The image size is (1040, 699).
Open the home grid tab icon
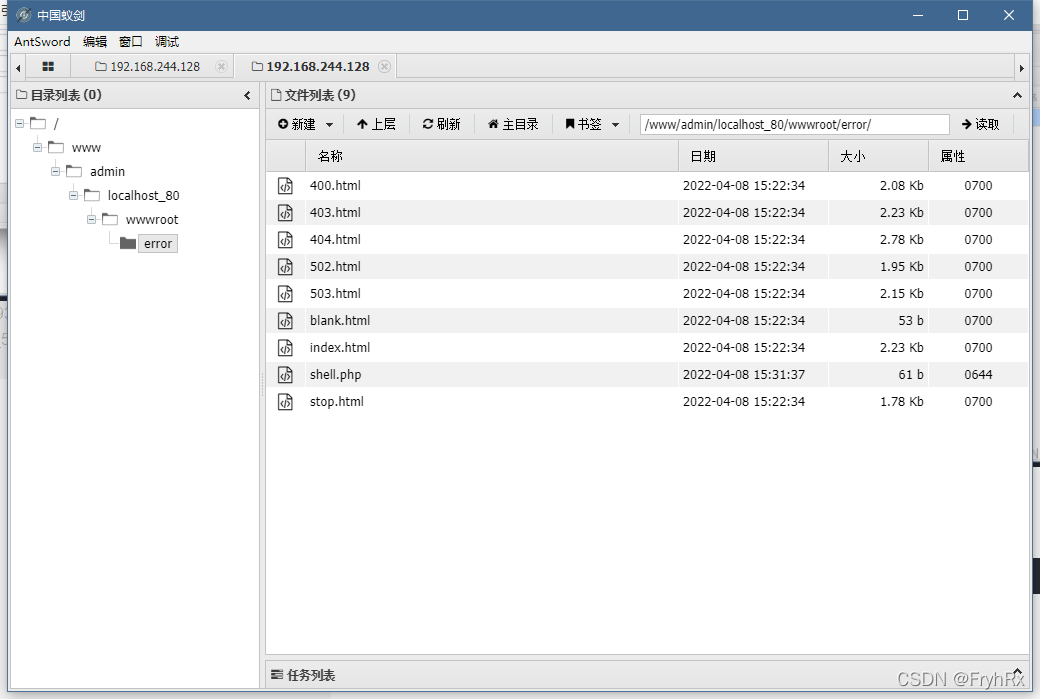(48, 66)
